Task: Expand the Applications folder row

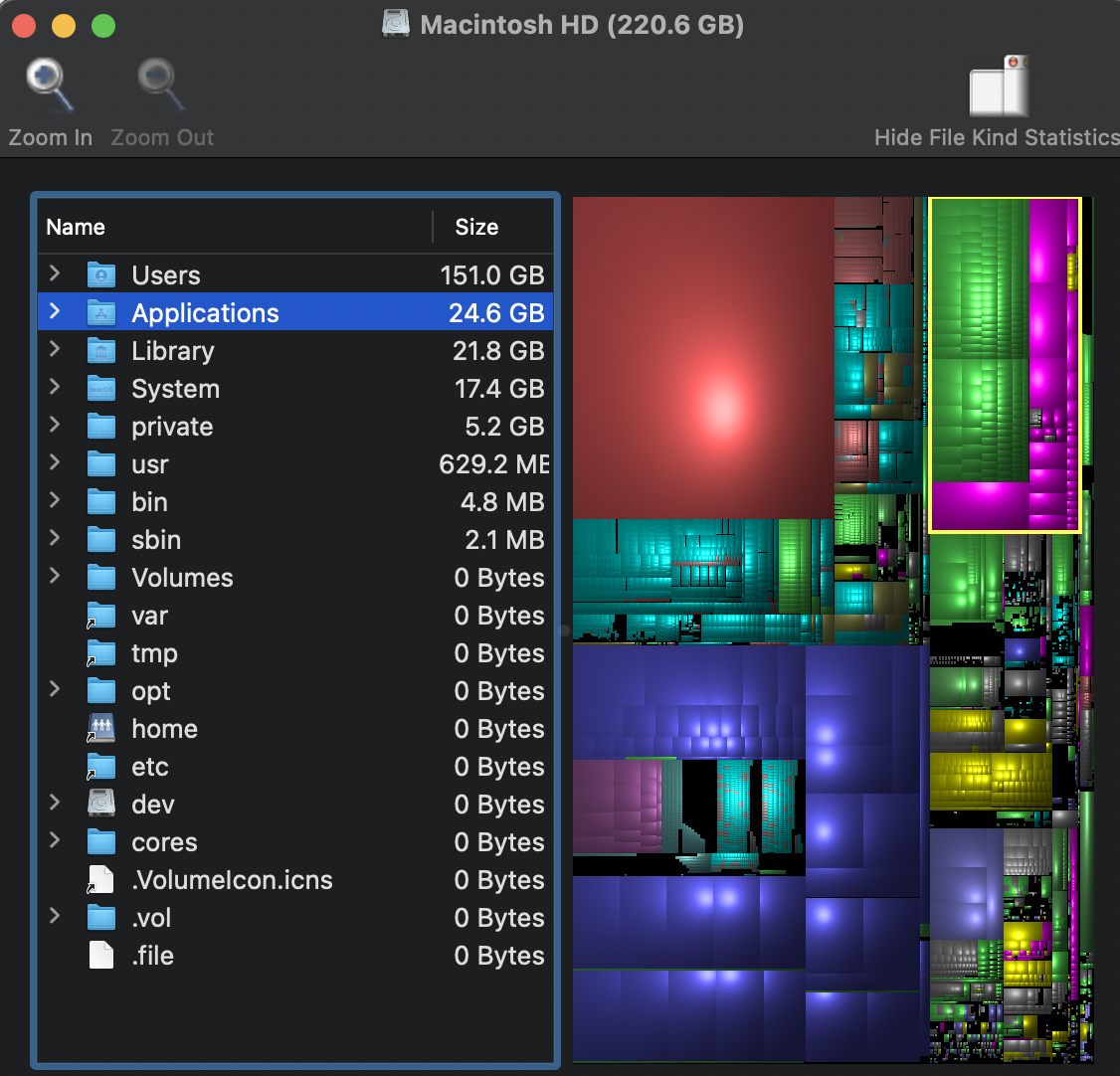Action: 55,311
